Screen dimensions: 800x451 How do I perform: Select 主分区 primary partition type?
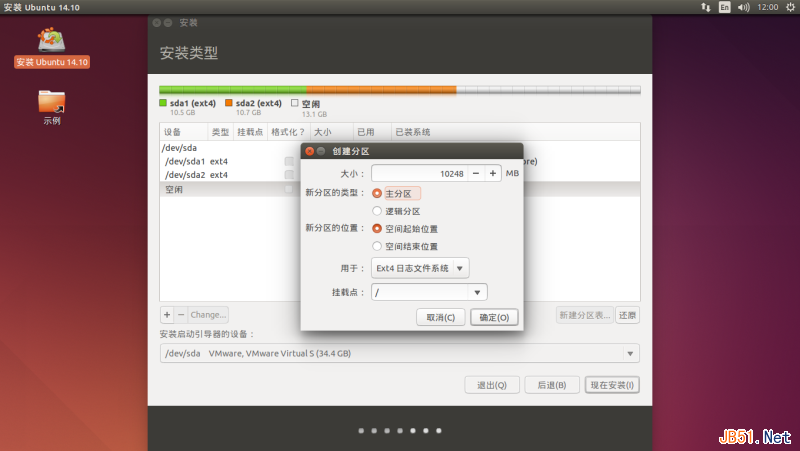[x=396, y=193]
